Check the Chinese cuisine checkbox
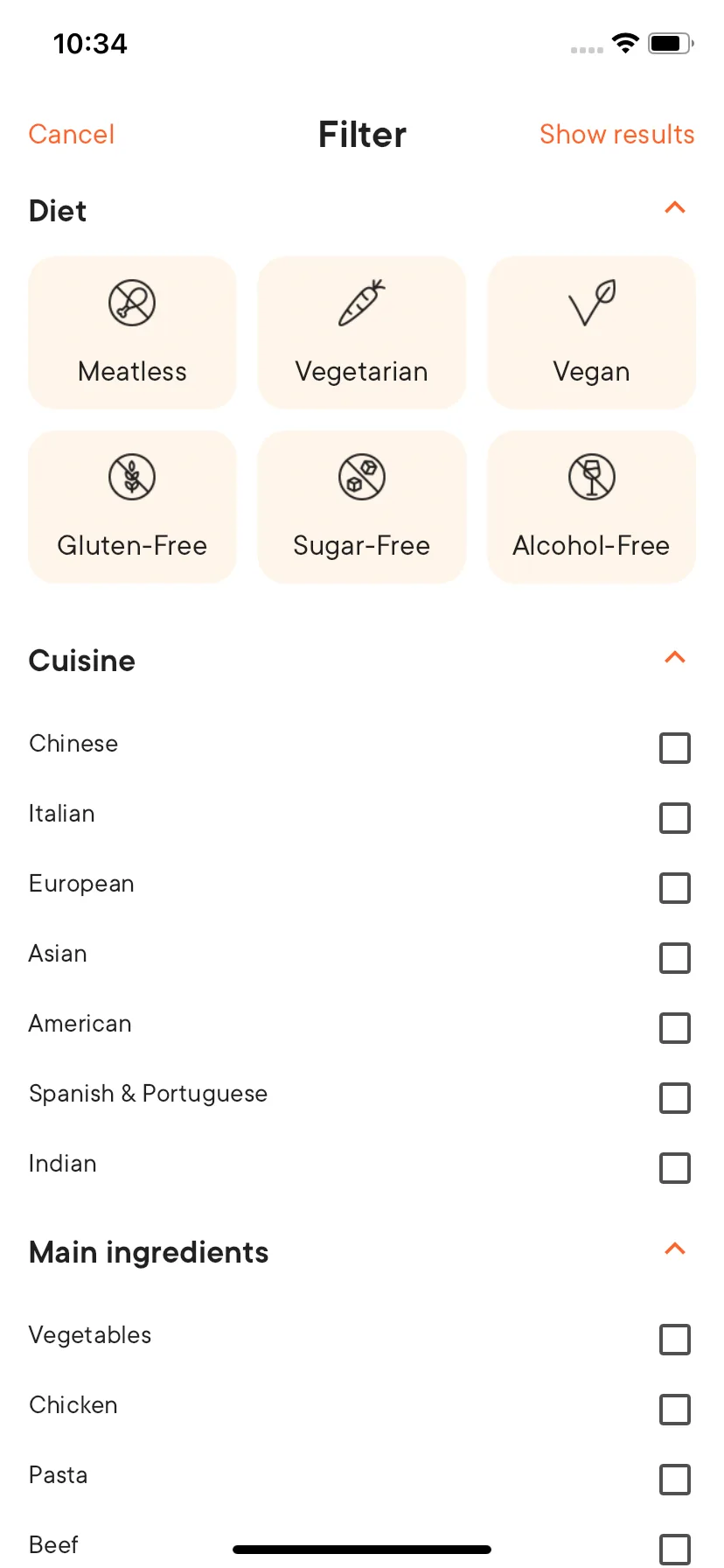 click(x=675, y=748)
